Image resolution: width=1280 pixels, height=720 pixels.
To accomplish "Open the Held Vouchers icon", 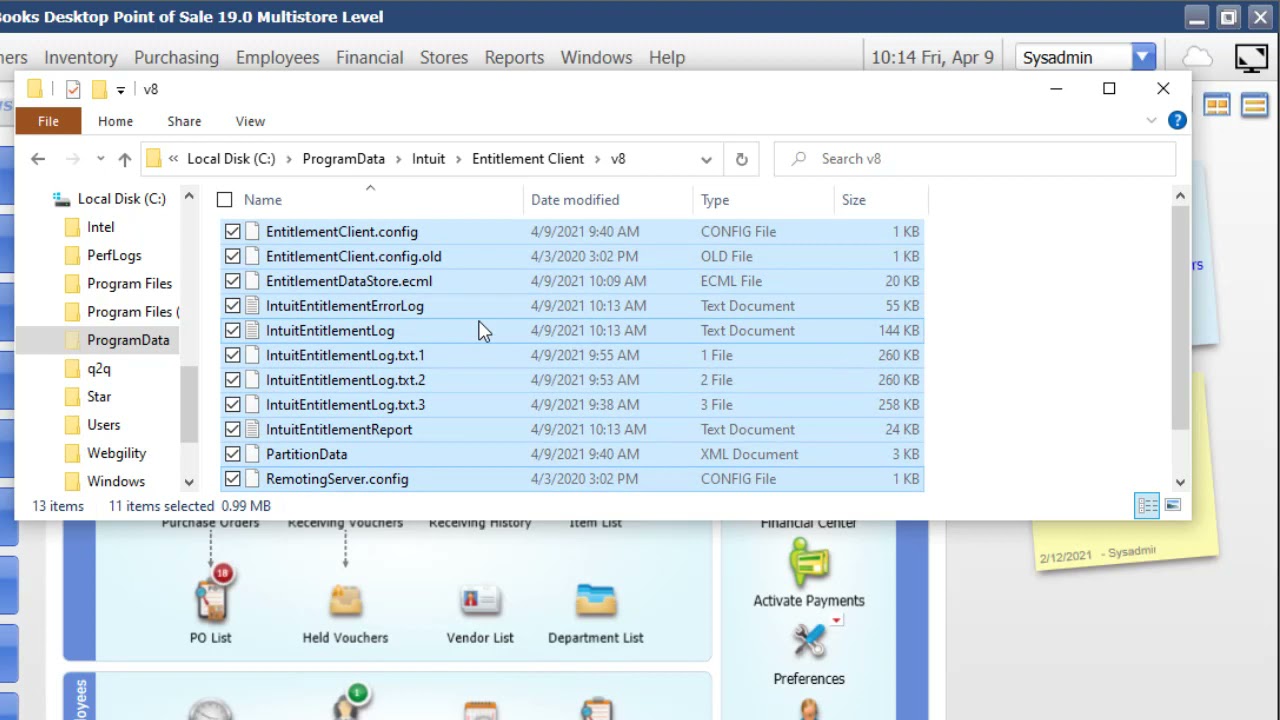I will pos(345,600).
